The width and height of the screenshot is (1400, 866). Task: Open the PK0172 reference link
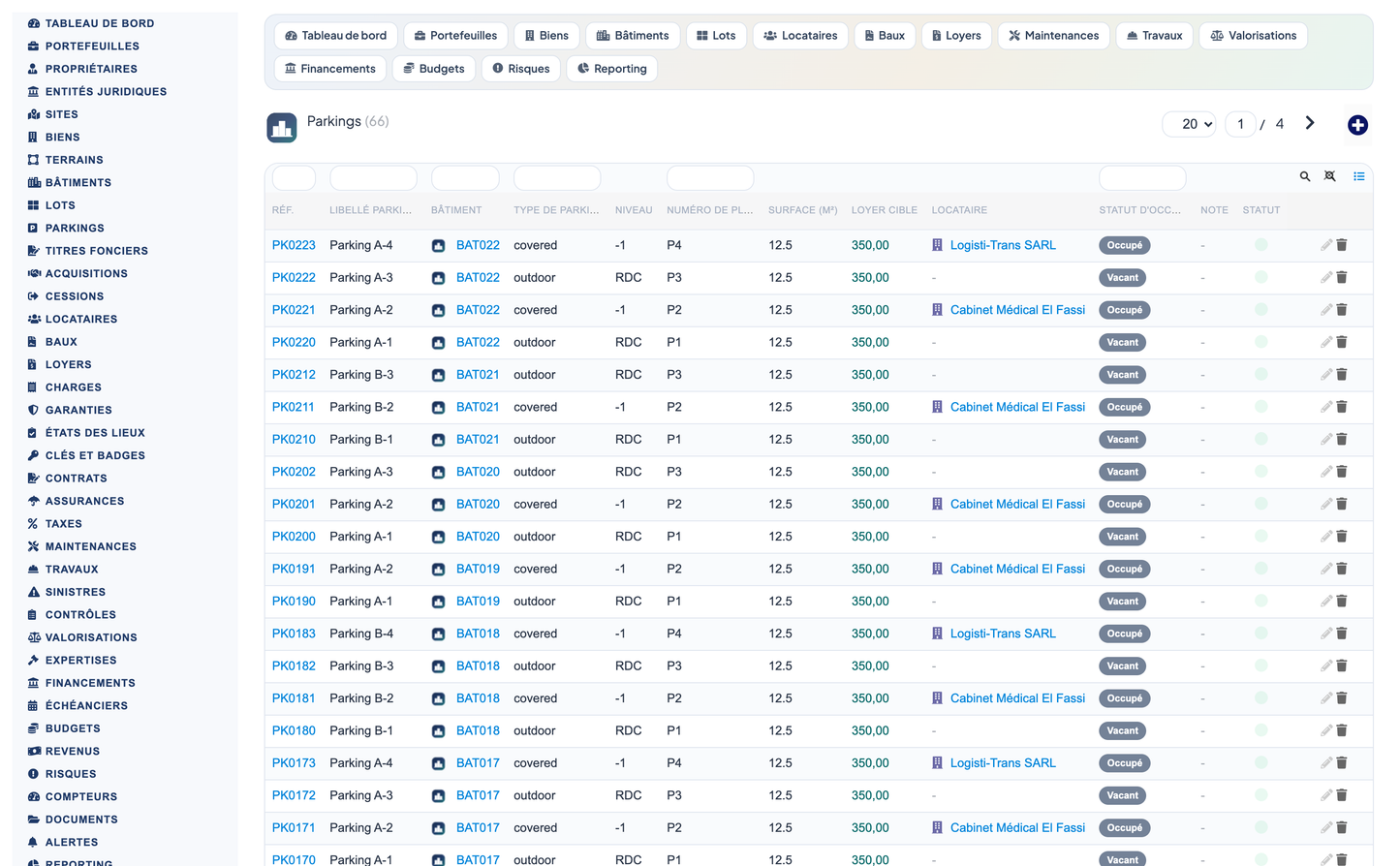pyautogui.click(x=294, y=795)
